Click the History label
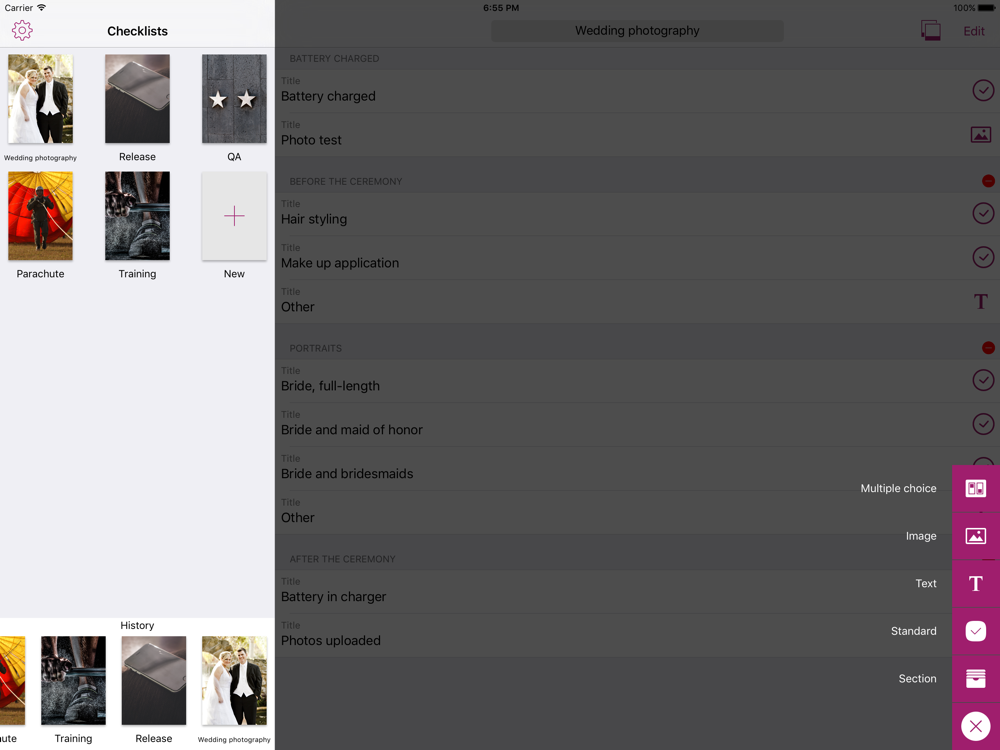 (137, 626)
